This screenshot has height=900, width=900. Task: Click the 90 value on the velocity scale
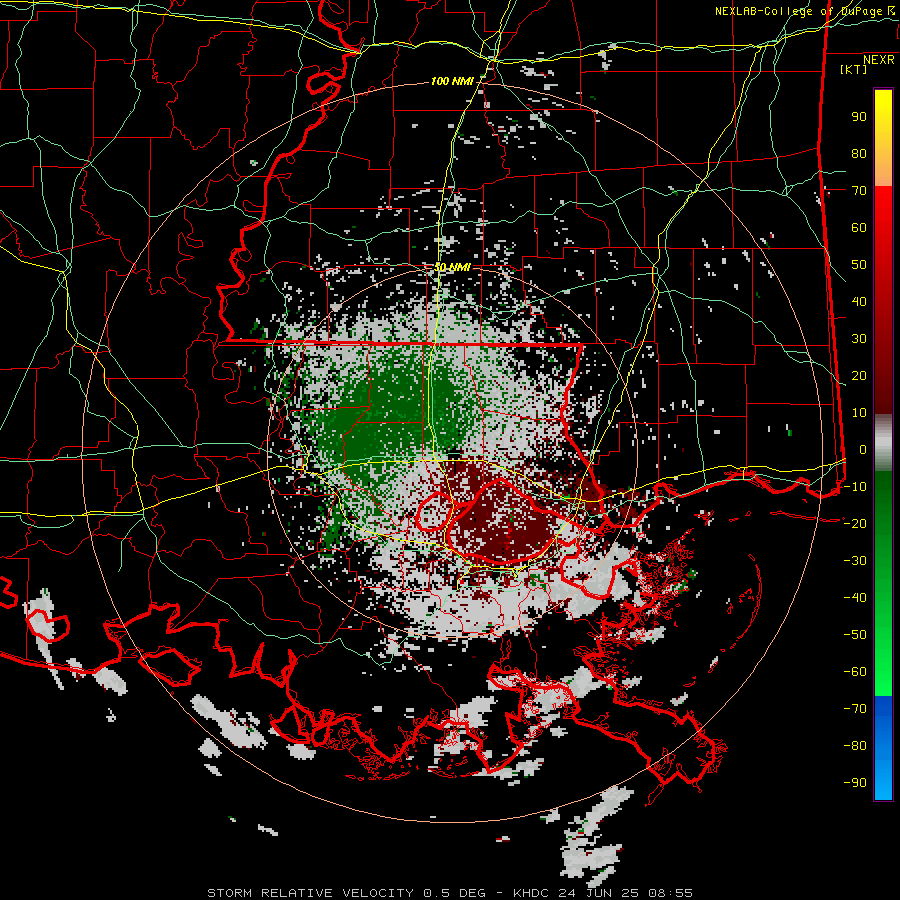pyautogui.click(x=859, y=117)
